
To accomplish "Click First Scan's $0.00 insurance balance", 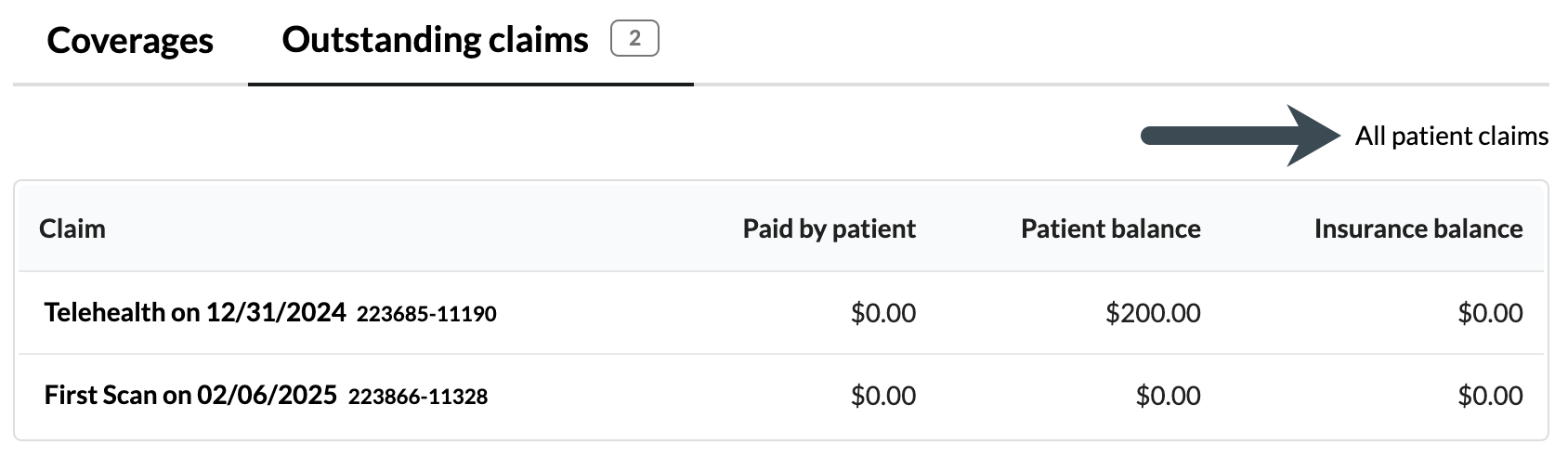I will [x=1490, y=397].
